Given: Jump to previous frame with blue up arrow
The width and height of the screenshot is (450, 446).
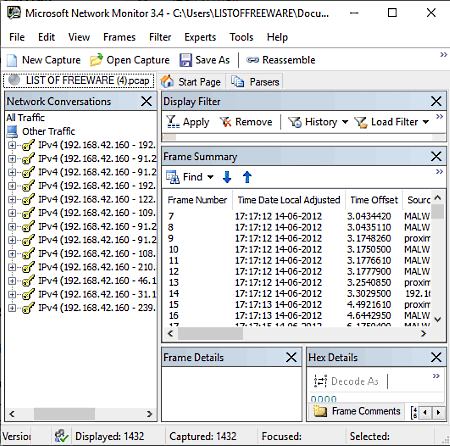Looking at the screenshot, I should click(247, 177).
